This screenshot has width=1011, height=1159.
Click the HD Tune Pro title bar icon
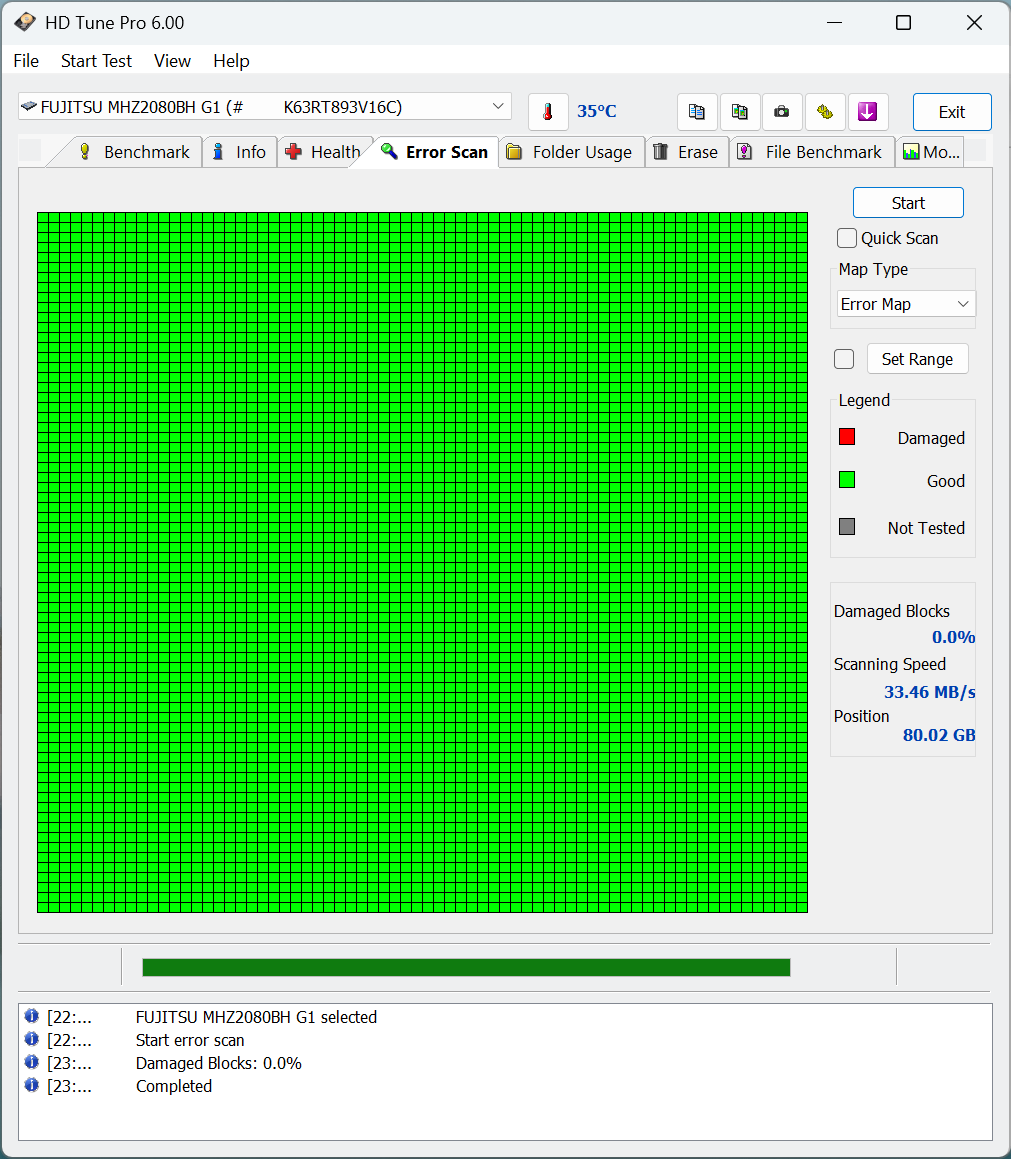24,22
